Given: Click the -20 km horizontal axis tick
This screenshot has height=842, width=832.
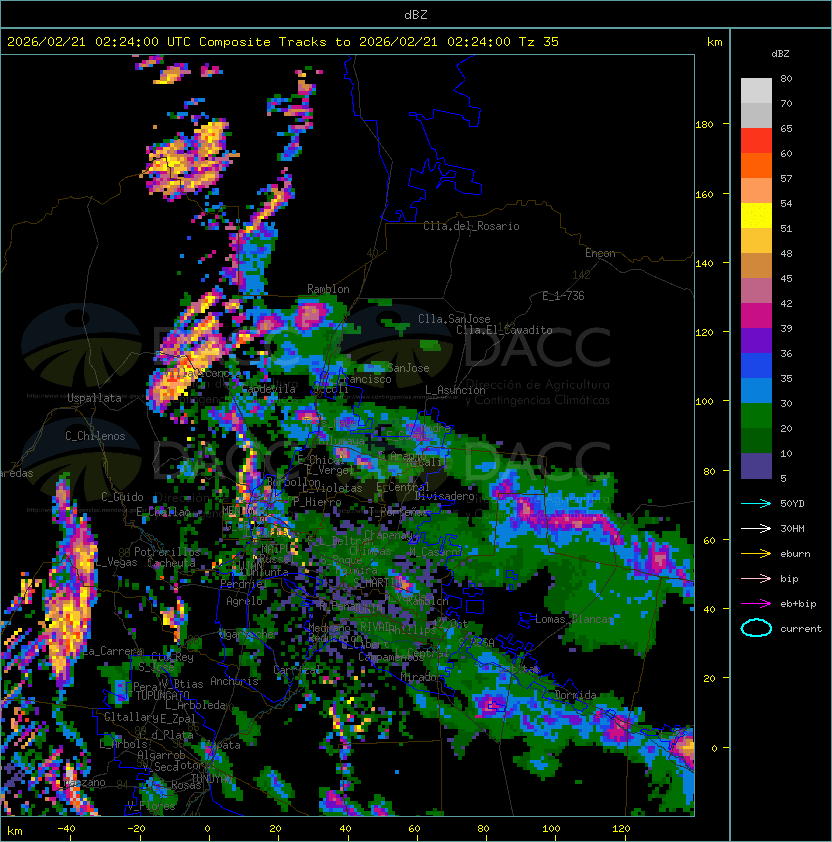Looking at the screenshot, I should [136, 829].
